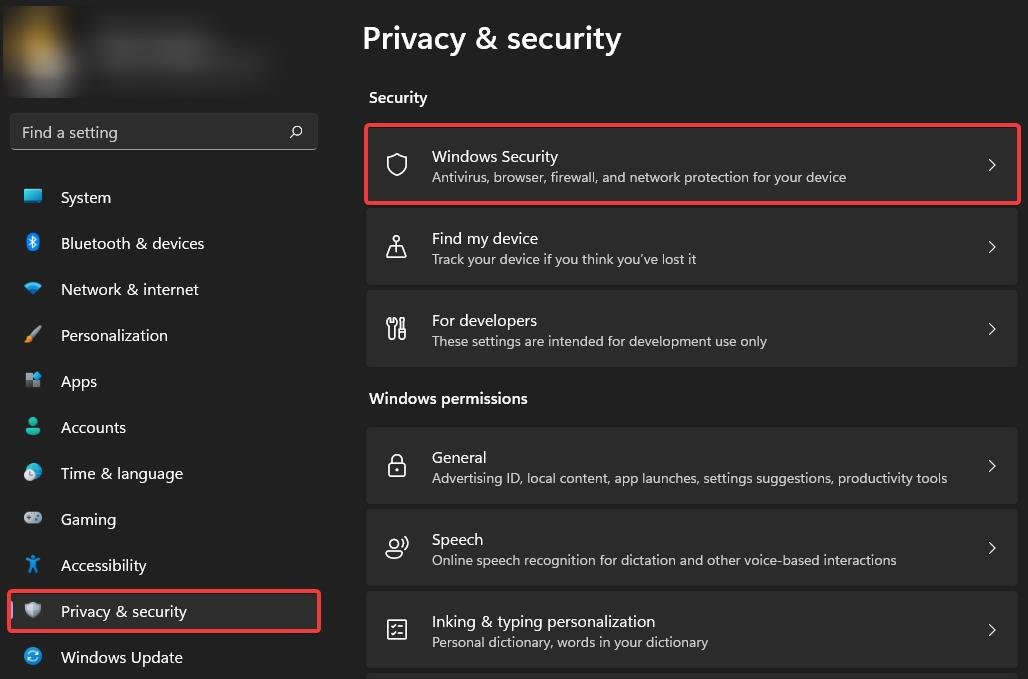Click the Personalization paintbrush icon
Screen dimensions: 1028x679
33,334
